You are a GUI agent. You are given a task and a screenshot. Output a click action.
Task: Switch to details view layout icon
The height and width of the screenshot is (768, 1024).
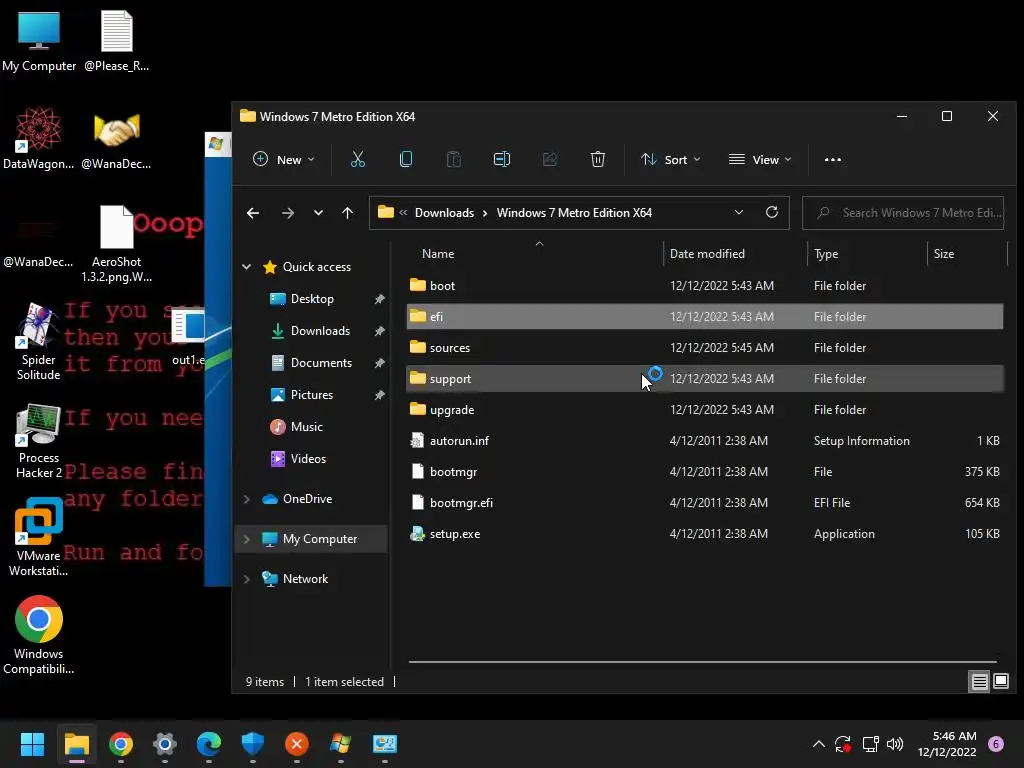click(980, 682)
